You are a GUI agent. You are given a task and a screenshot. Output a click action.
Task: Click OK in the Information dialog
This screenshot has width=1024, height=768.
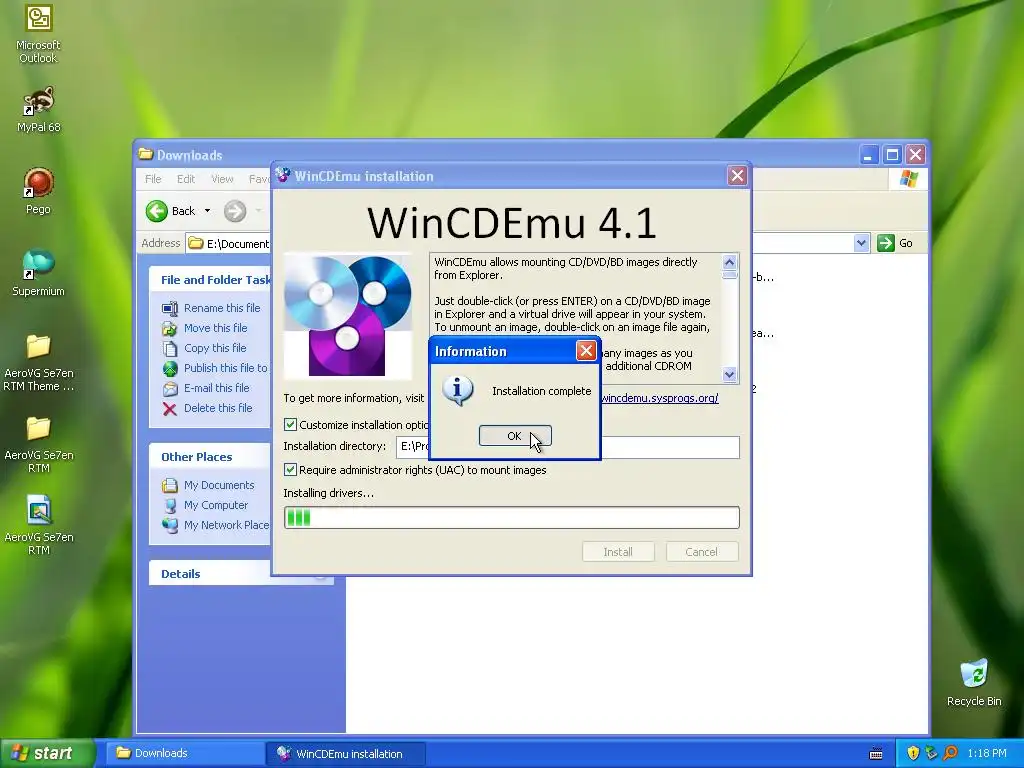tap(515, 436)
